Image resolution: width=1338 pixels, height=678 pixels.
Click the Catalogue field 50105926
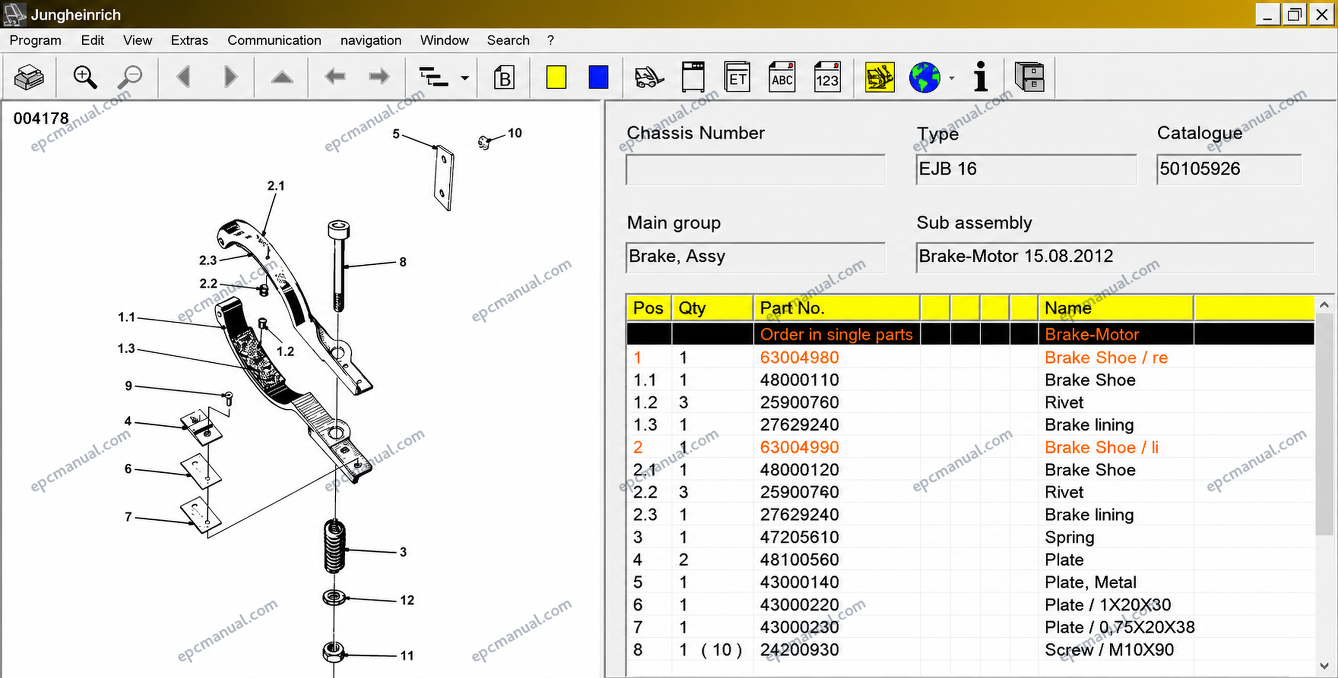pyautogui.click(x=1229, y=169)
